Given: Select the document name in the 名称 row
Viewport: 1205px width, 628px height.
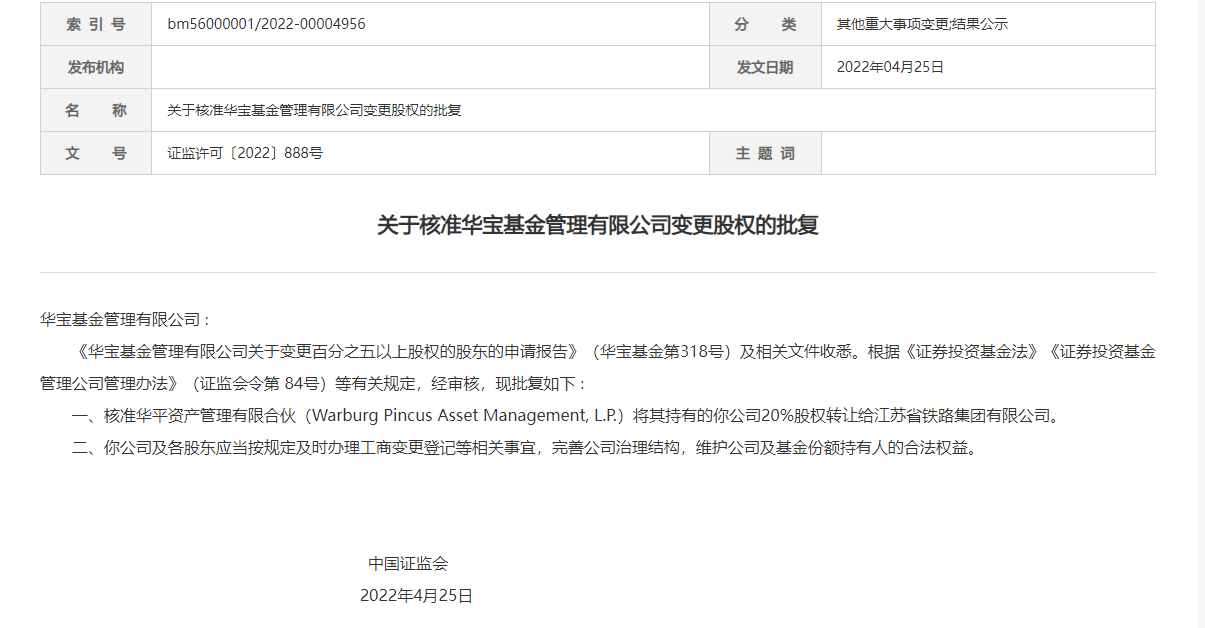Looking at the screenshot, I should (x=314, y=110).
